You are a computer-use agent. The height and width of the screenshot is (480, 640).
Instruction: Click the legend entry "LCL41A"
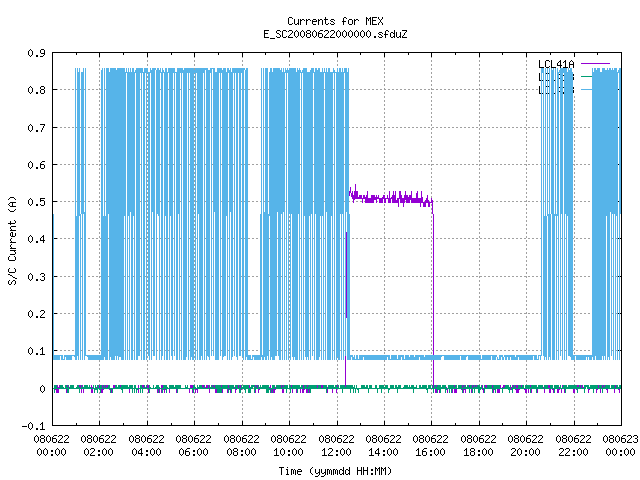556,64
